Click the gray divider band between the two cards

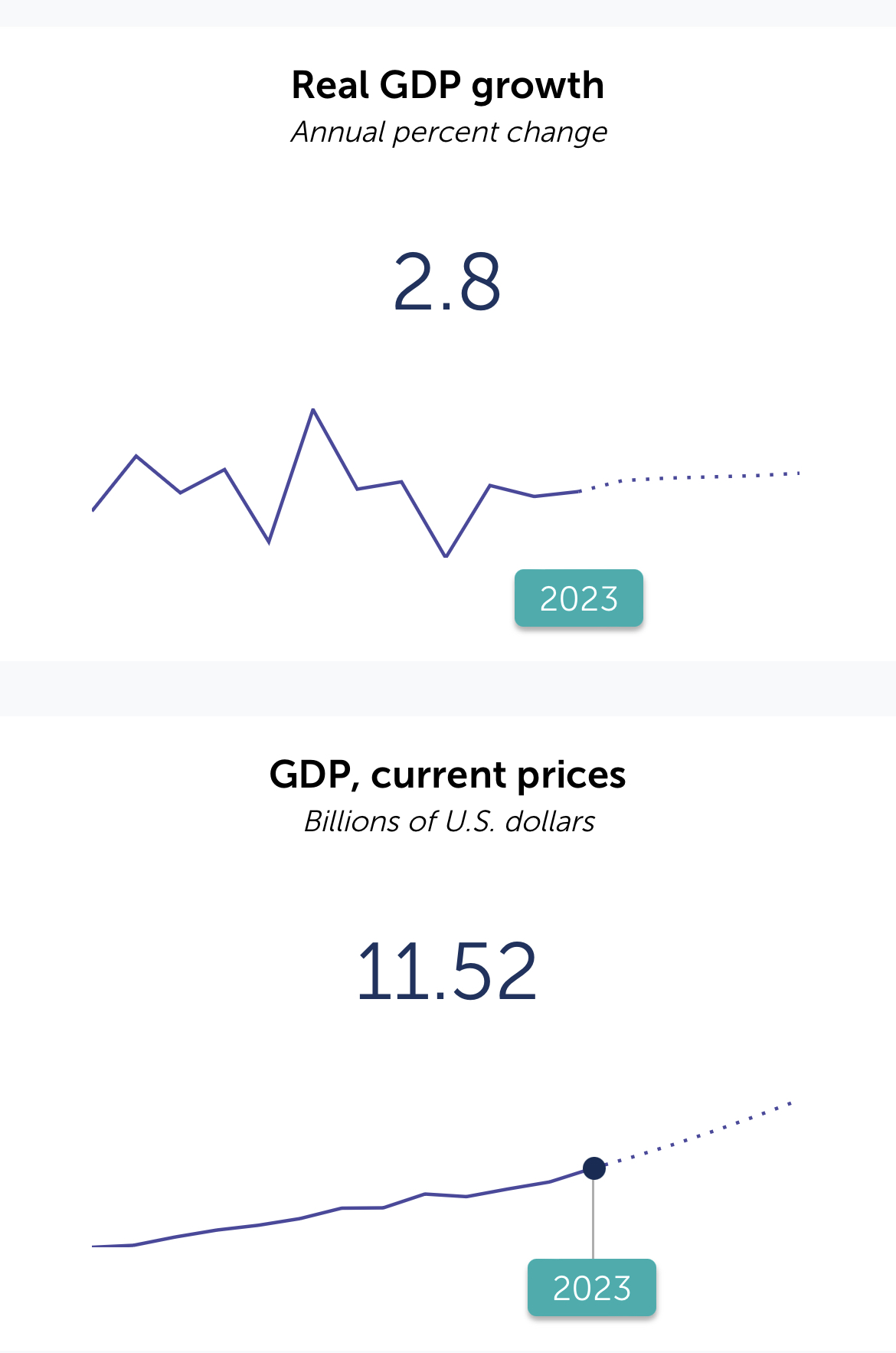(448, 689)
